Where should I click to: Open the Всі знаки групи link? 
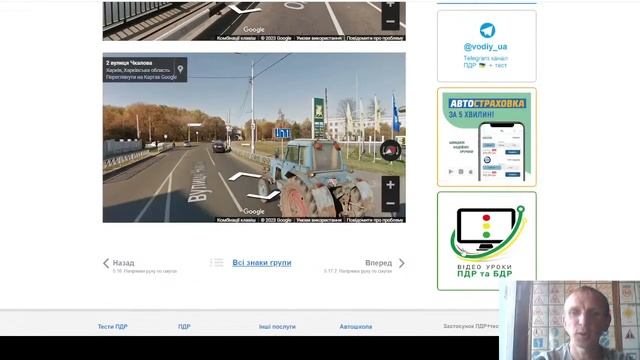coord(262,263)
